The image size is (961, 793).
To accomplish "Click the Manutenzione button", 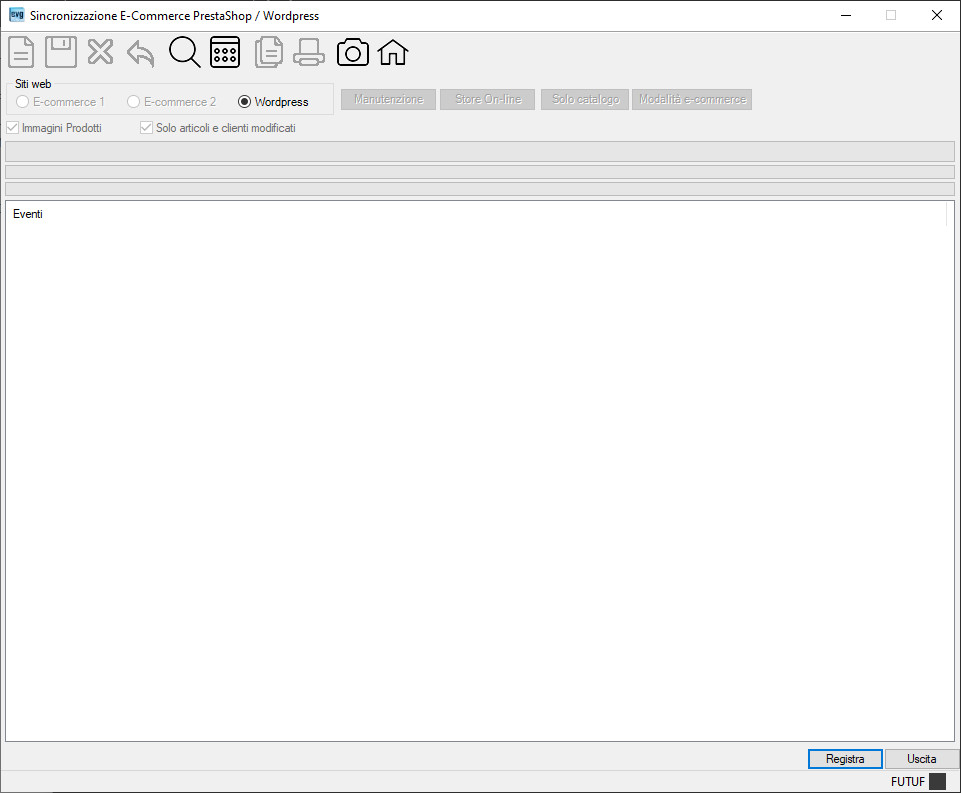I will [389, 99].
